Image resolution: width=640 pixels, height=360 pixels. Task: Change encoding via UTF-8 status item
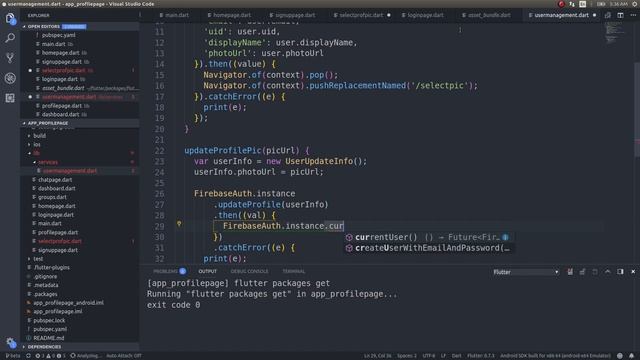coord(429,356)
